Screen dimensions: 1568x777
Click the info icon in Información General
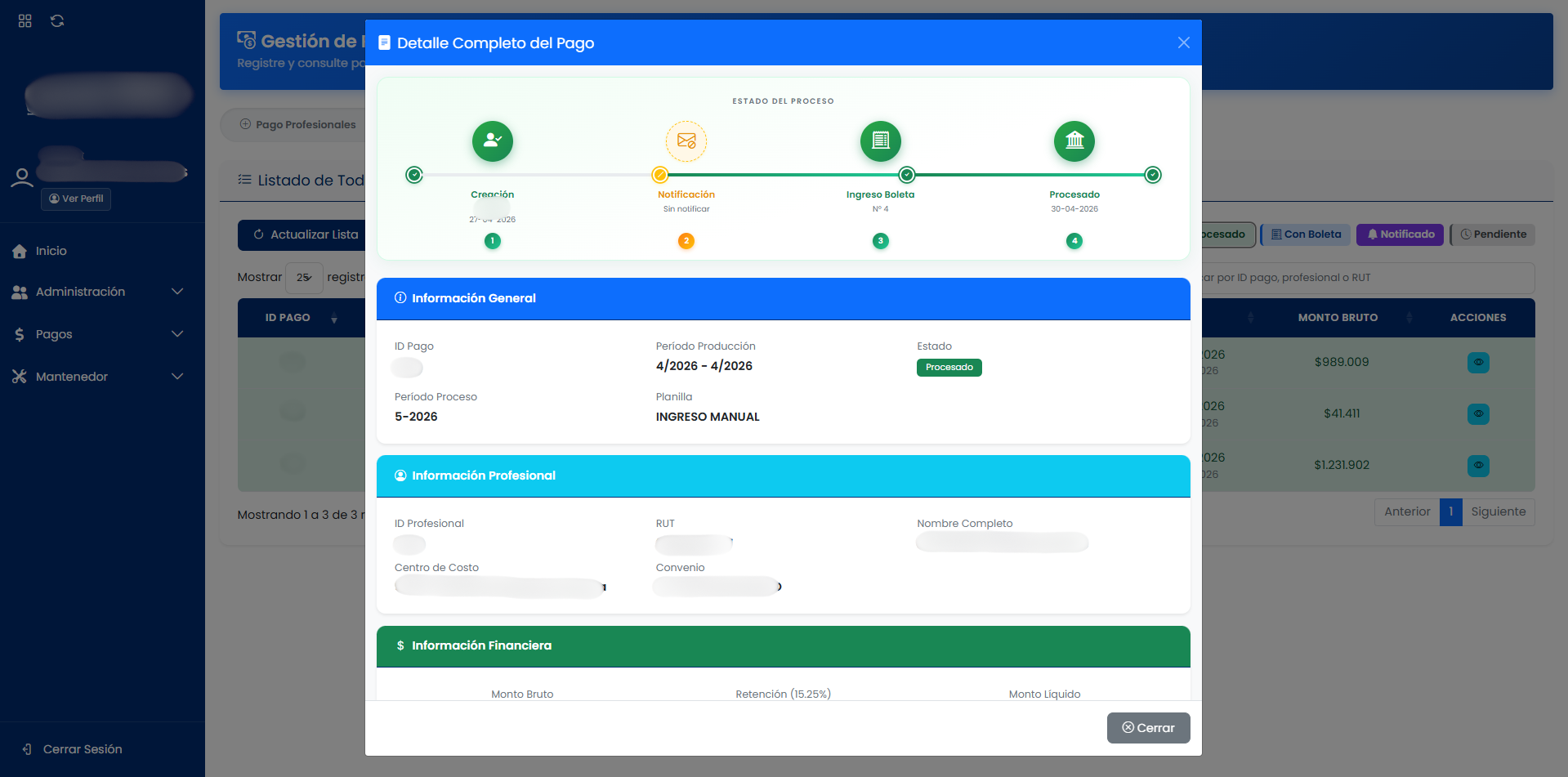pos(400,298)
